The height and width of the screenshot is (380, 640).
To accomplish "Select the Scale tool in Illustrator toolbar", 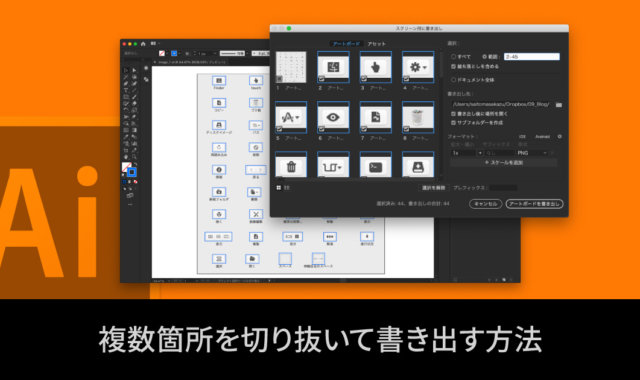I will pos(134,110).
